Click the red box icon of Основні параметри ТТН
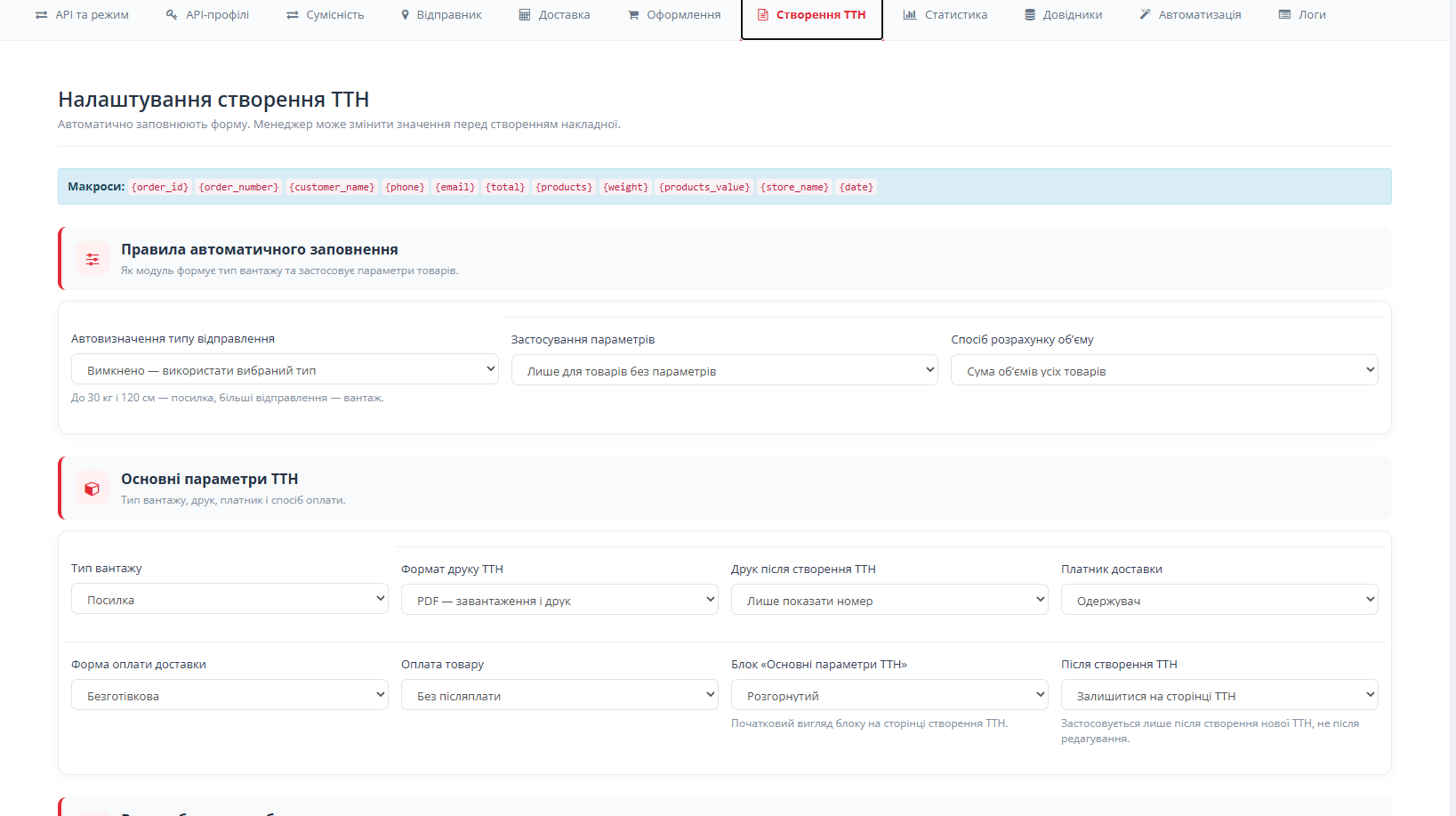The width and height of the screenshot is (1456, 816). tap(93, 489)
